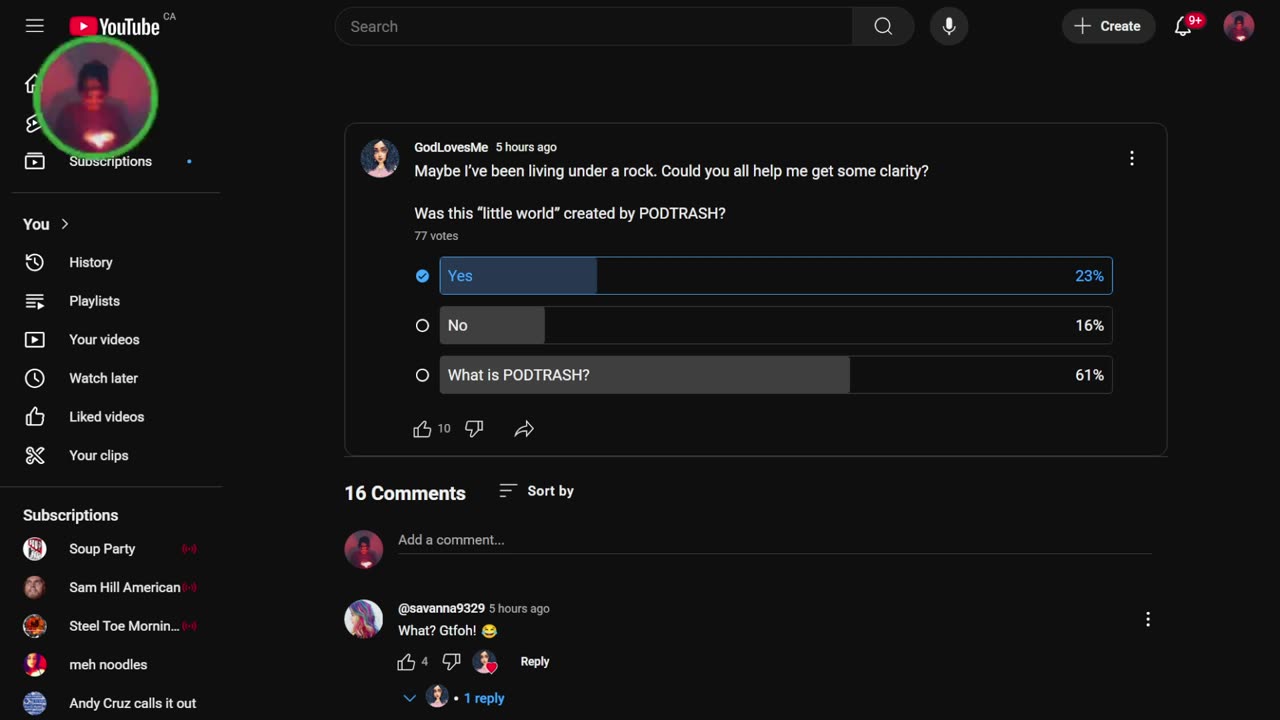Start voice search with the microphone
Screen dimensions: 1280x720
[x=949, y=26]
